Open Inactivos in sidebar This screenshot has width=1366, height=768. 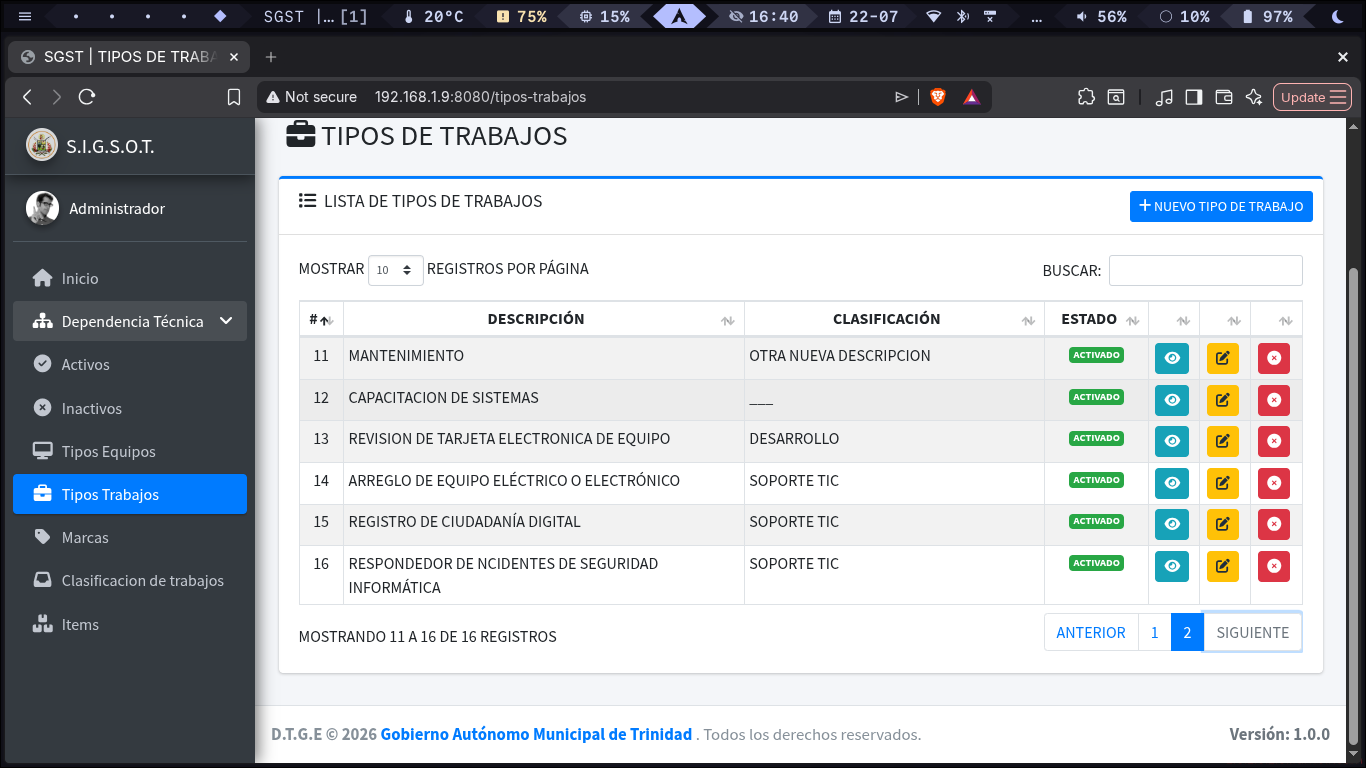pos(130,408)
